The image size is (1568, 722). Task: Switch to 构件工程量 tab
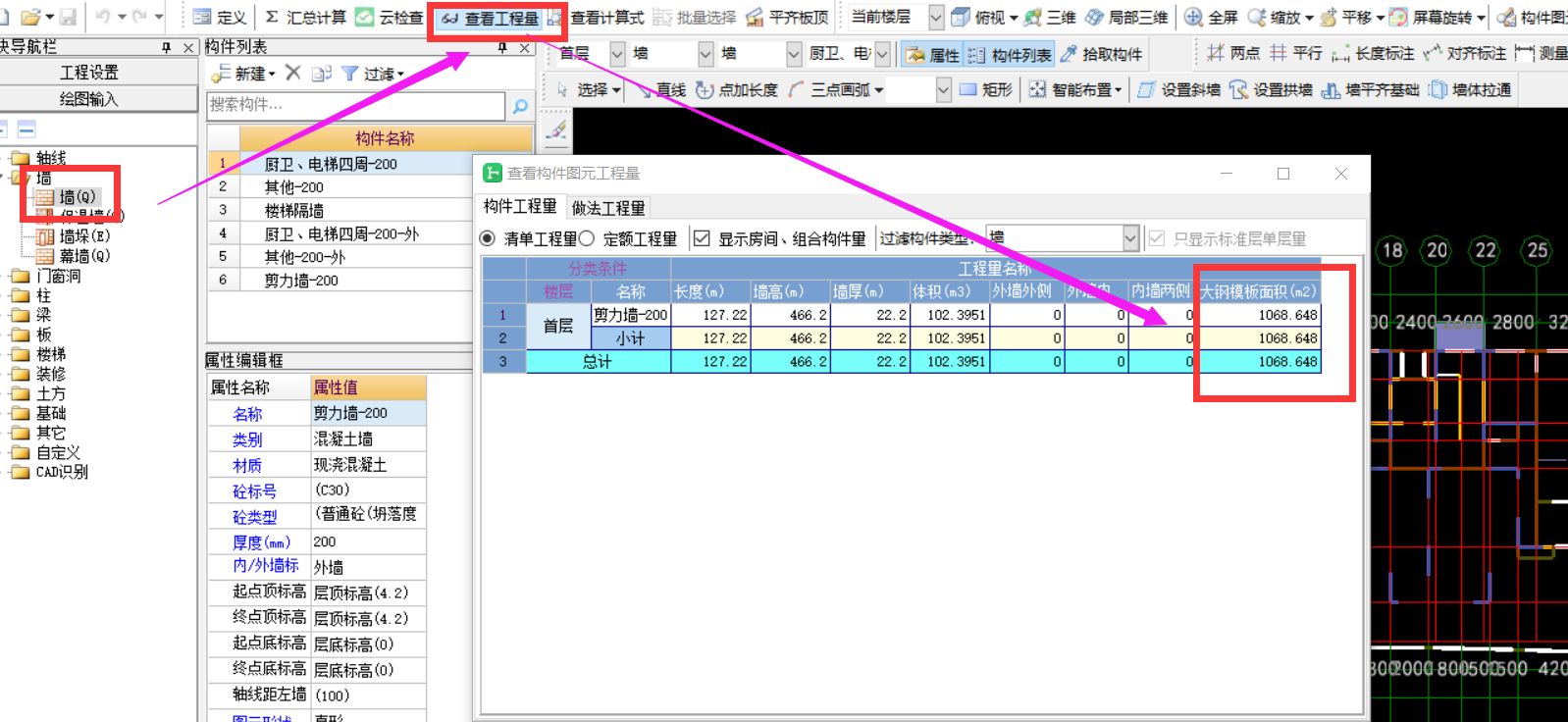520,206
